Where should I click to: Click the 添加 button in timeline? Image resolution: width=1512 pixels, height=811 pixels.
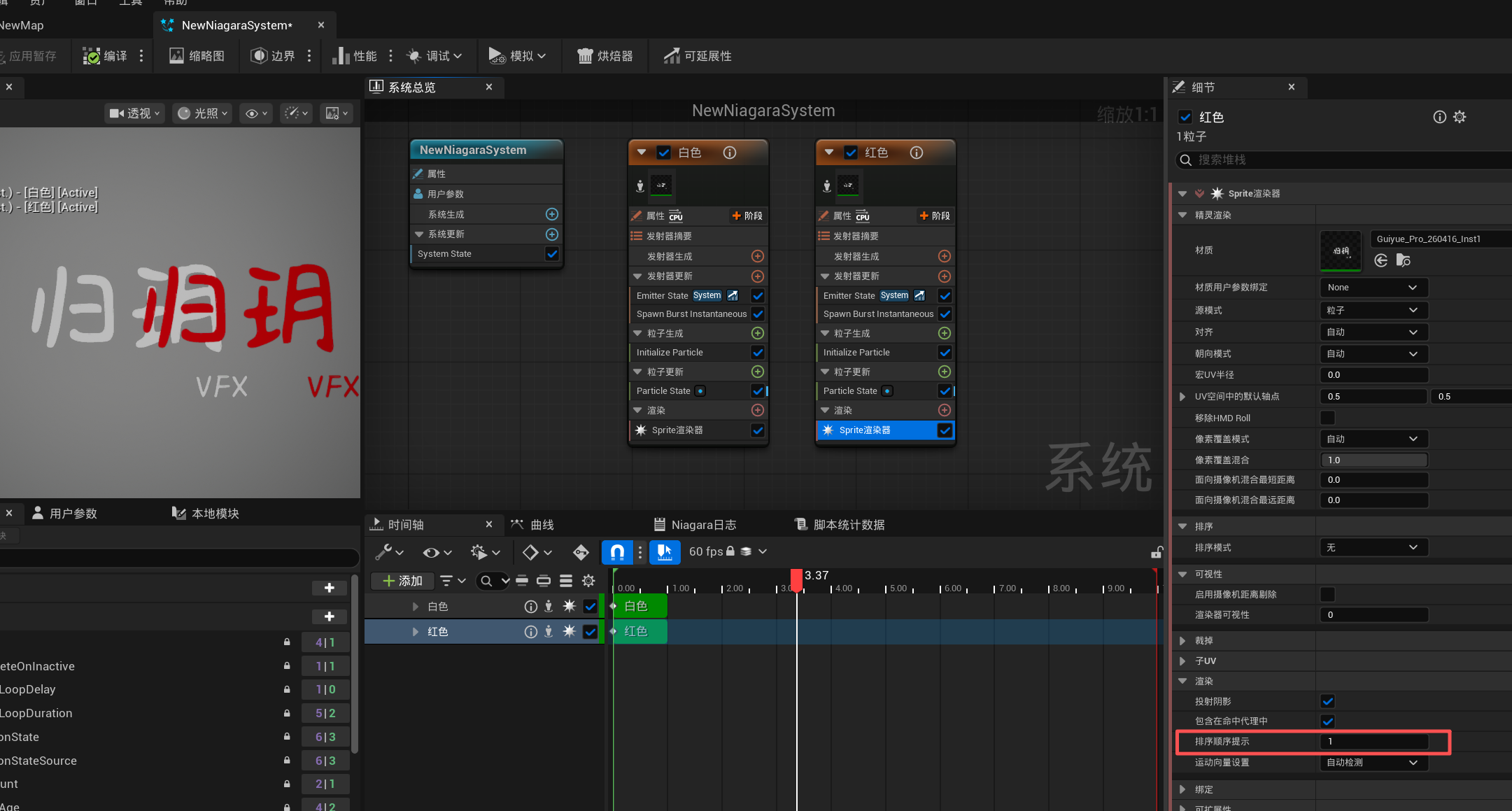(402, 581)
